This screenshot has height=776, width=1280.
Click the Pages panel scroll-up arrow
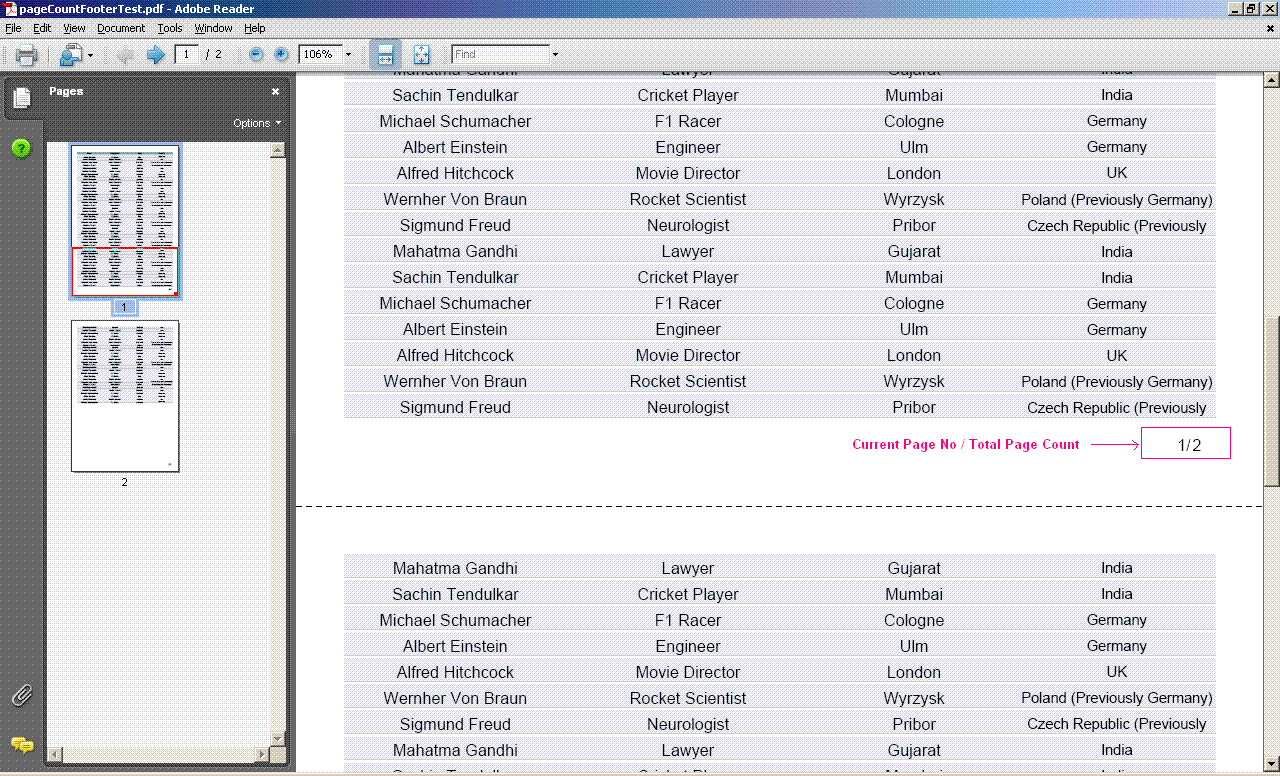point(278,150)
